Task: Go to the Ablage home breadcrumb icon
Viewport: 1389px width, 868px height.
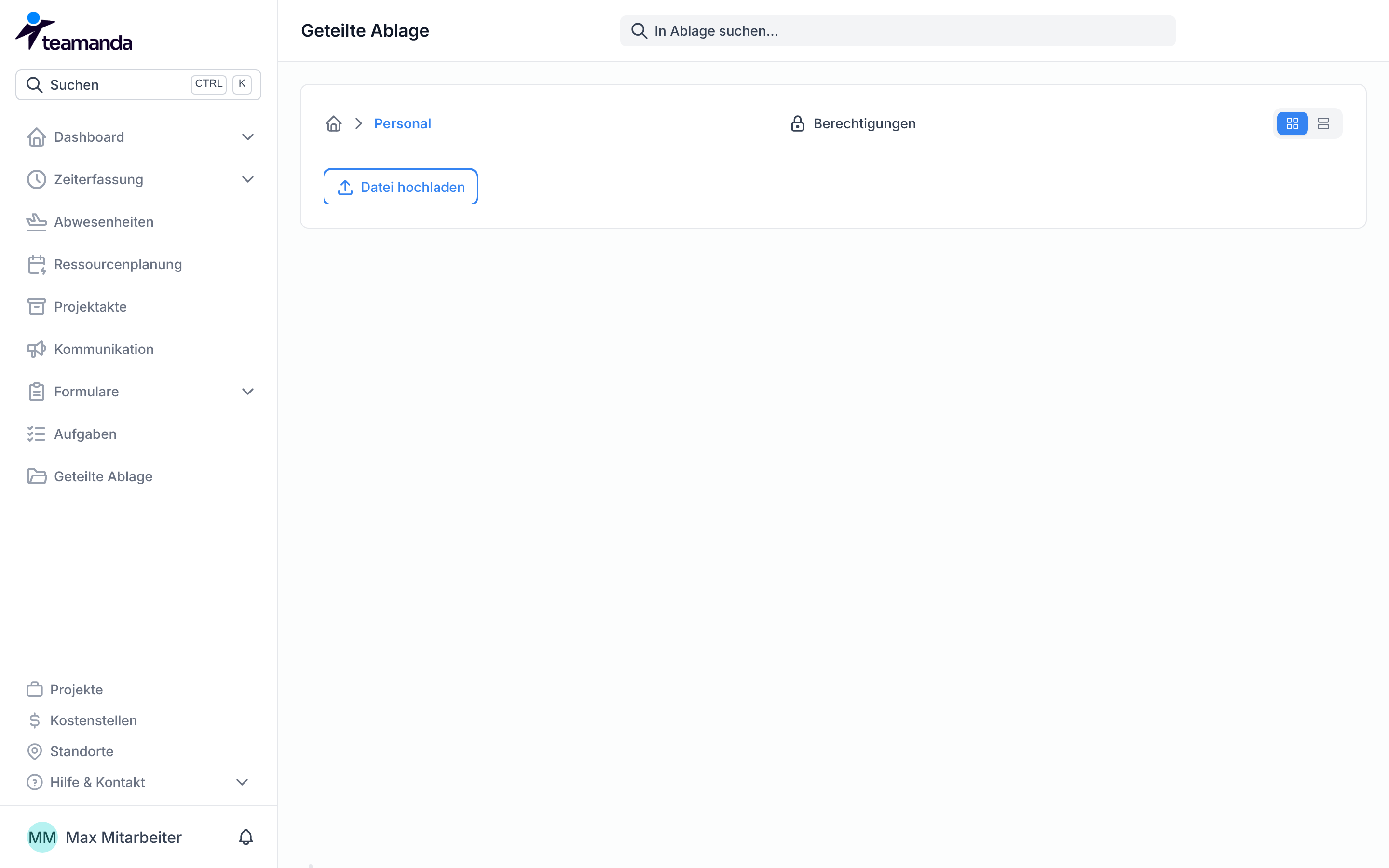Action: coord(333,124)
